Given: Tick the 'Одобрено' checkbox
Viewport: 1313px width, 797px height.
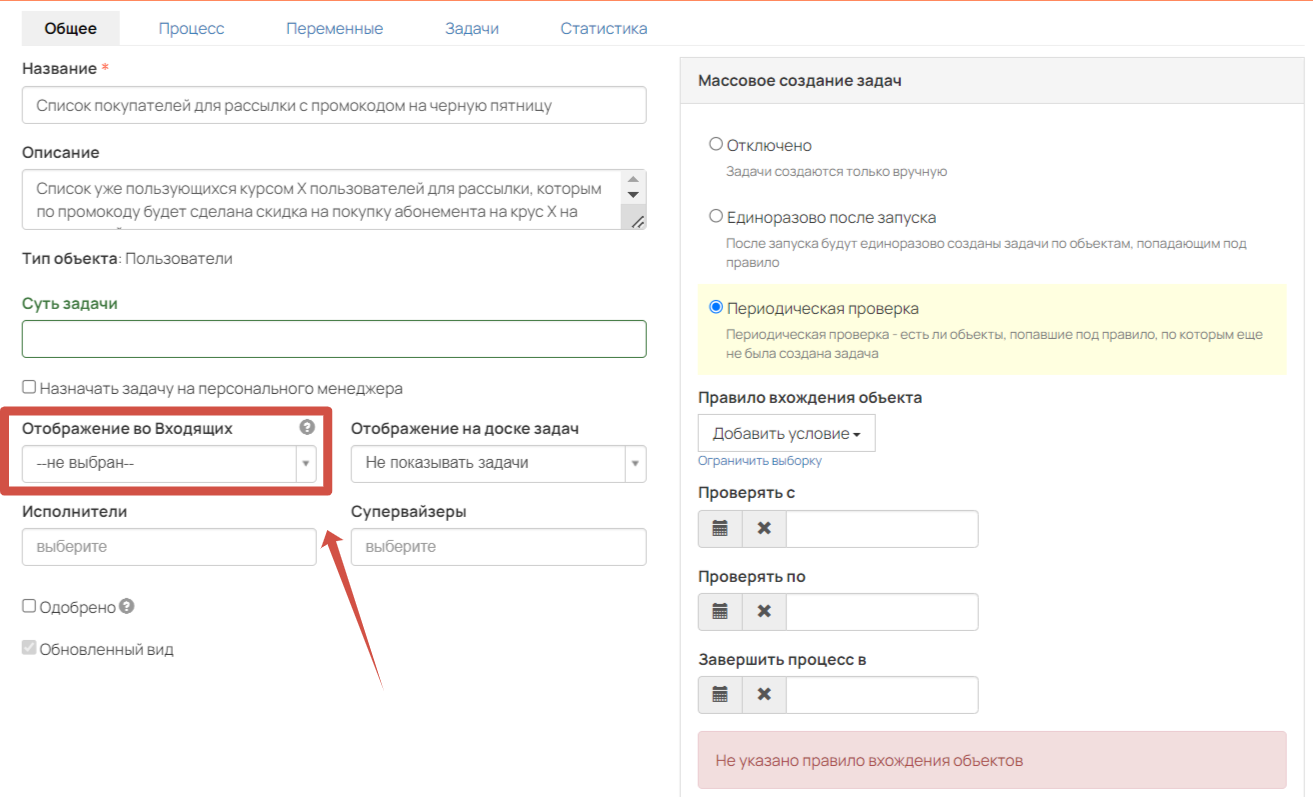Looking at the screenshot, I should click(x=29, y=606).
